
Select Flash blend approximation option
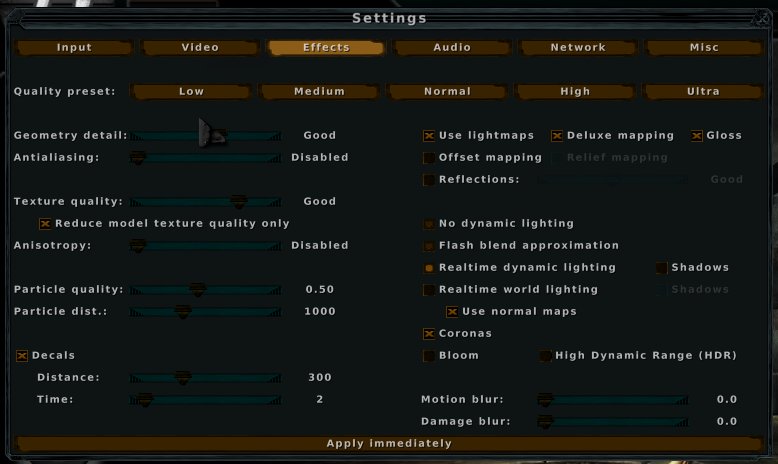click(429, 246)
